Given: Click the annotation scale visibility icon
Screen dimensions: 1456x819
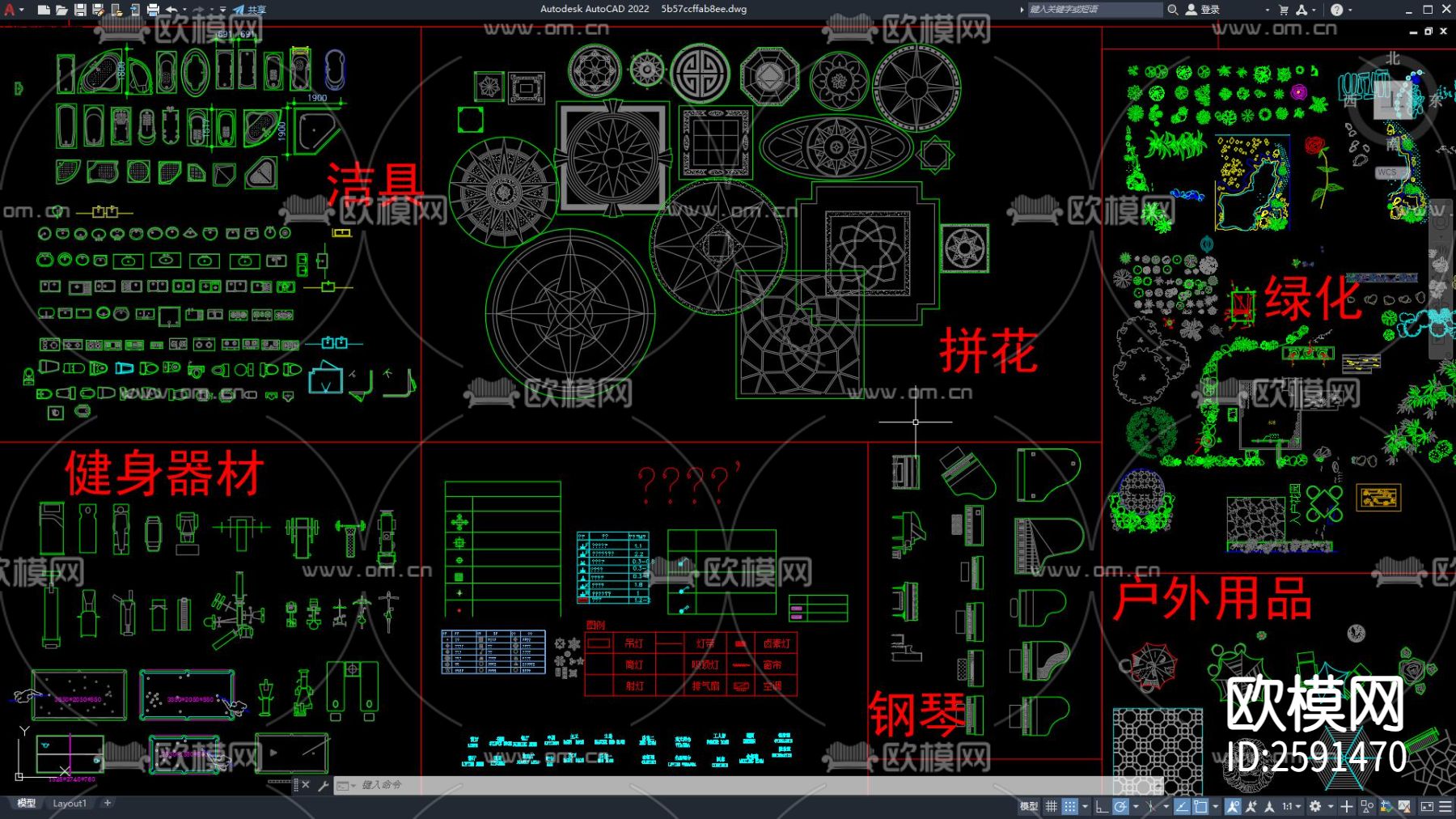Looking at the screenshot, I should [1270, 806].
